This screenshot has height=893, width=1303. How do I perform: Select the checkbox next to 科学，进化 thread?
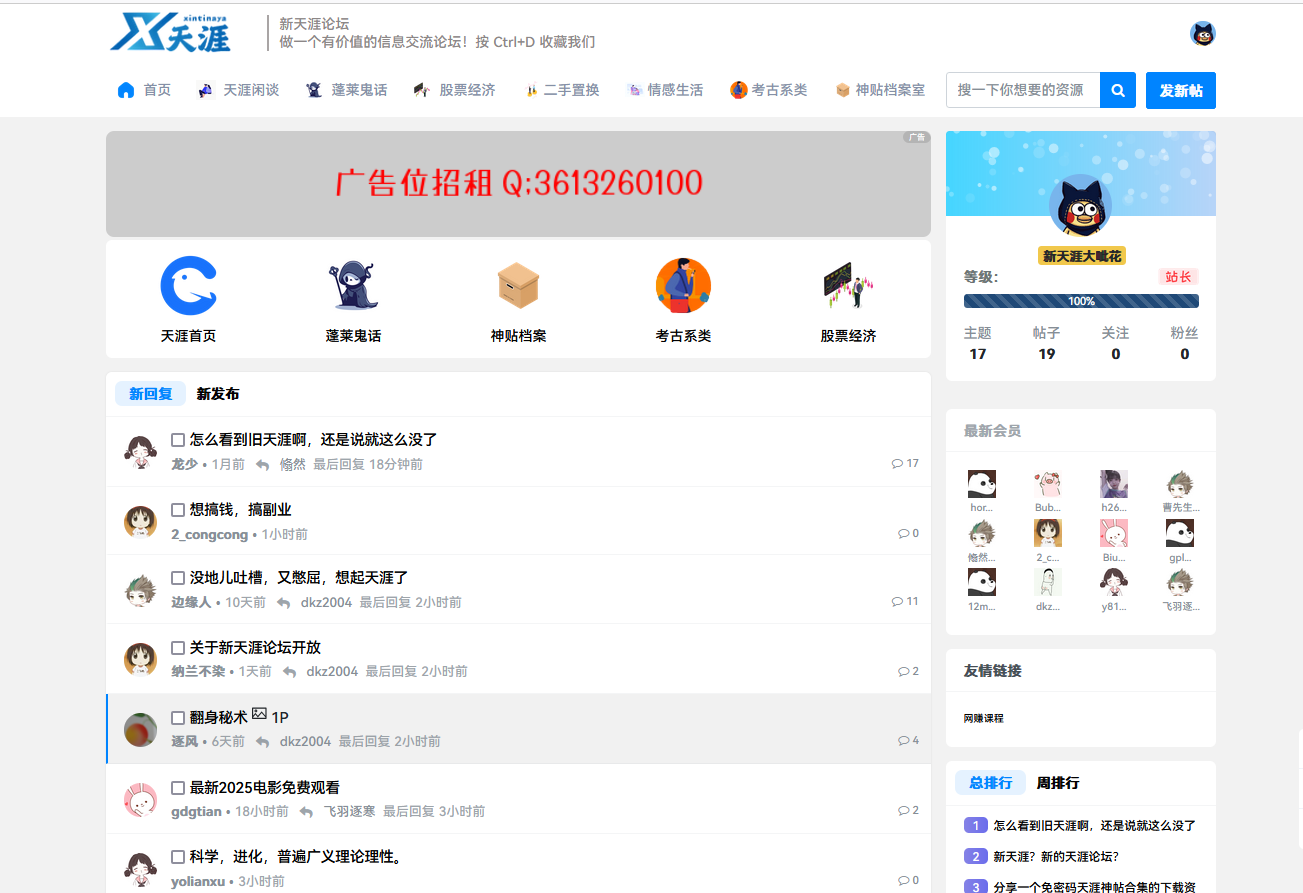176,856
